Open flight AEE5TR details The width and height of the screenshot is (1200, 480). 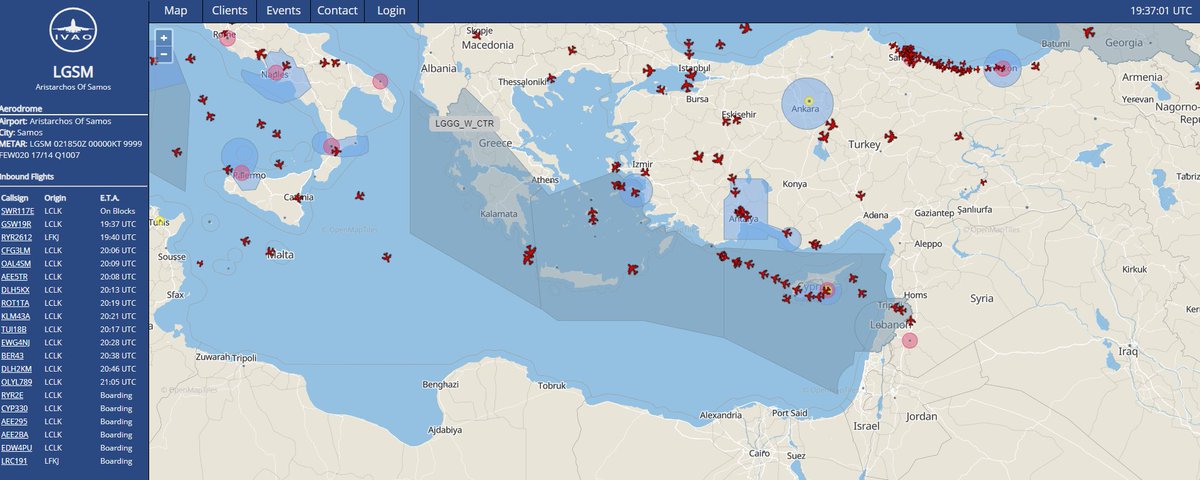click(x=15, y=276)
